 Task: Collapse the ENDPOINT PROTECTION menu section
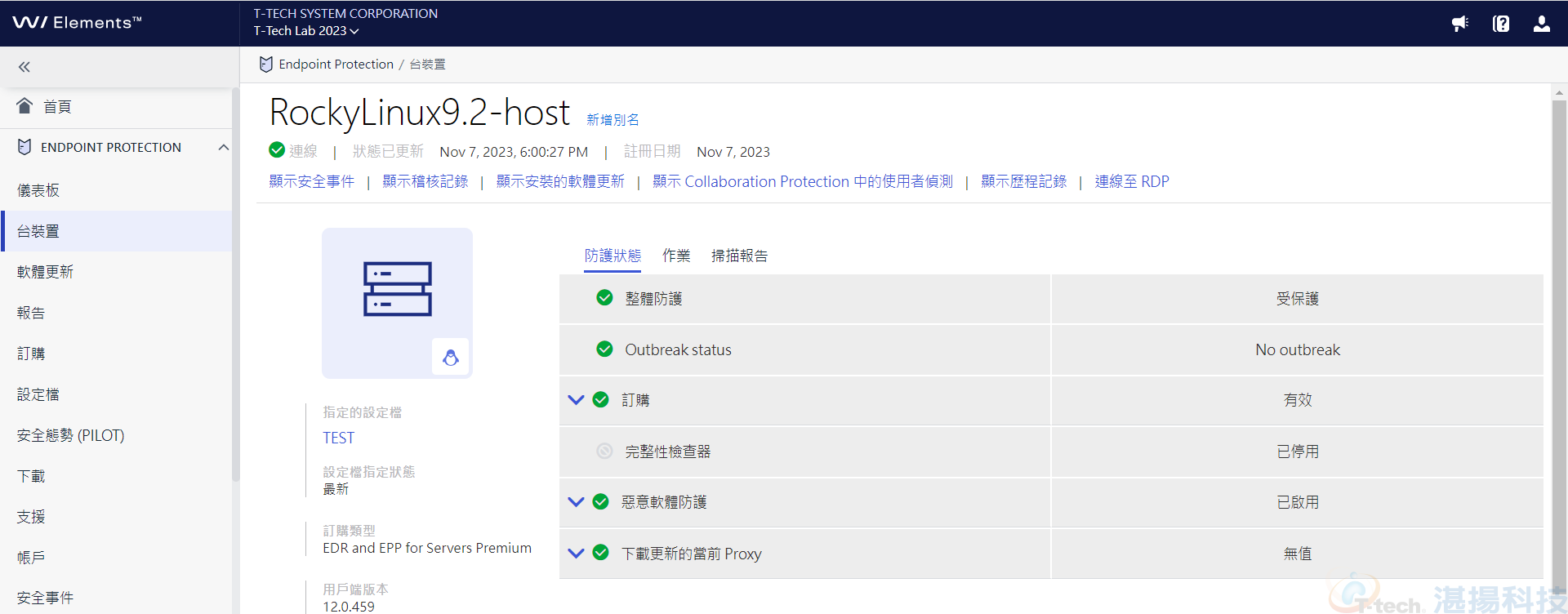coord(223,147)
